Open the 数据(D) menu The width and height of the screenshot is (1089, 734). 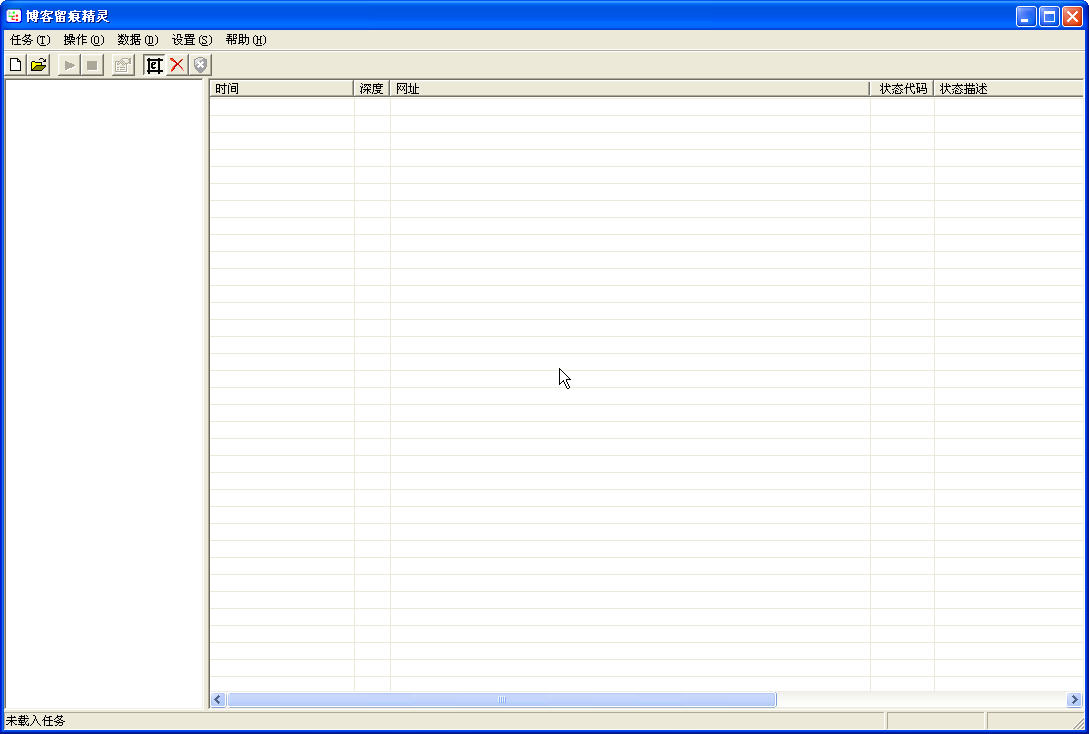click(138, 40)
